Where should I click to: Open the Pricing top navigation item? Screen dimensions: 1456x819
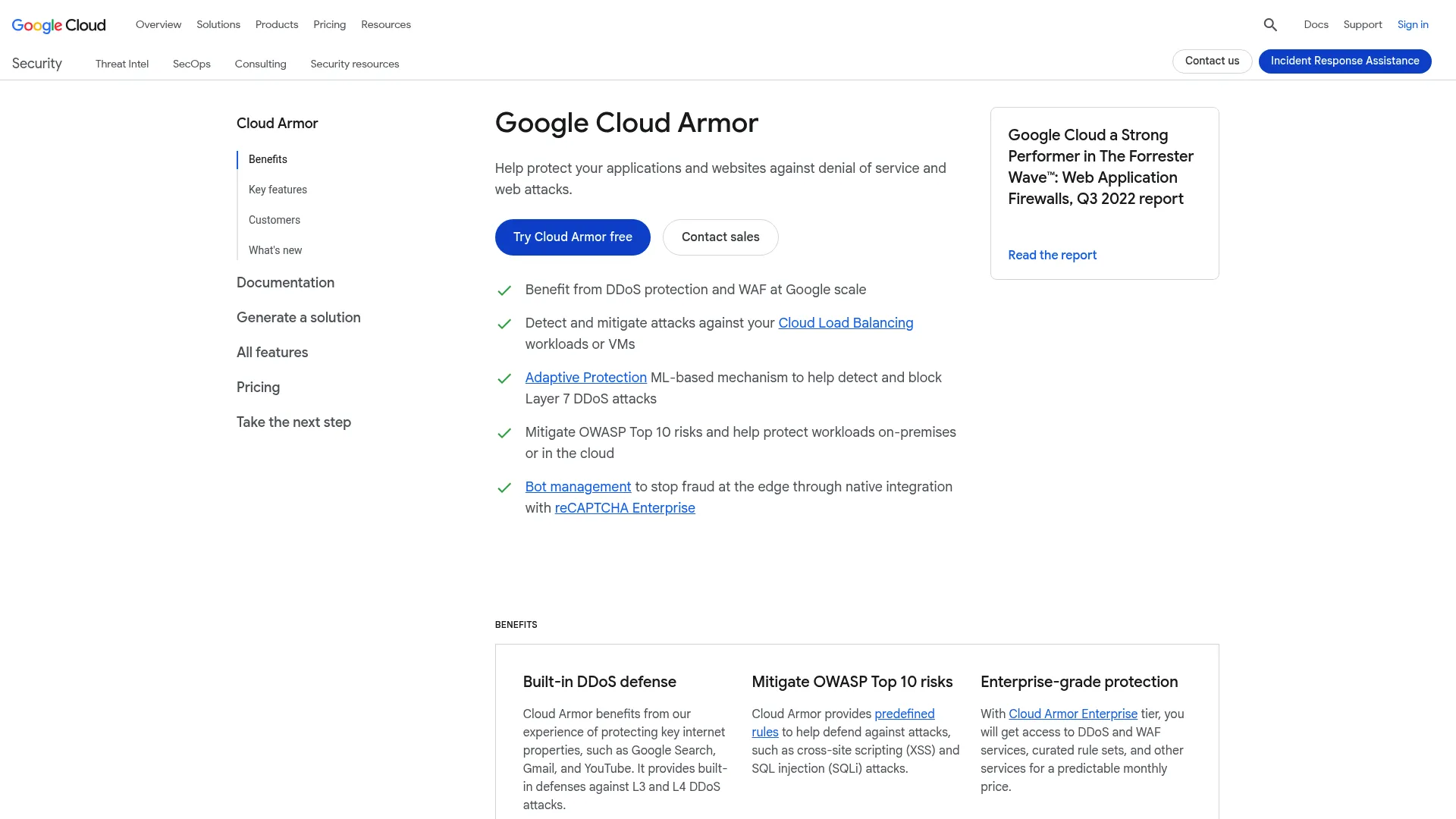pos(329,24)
